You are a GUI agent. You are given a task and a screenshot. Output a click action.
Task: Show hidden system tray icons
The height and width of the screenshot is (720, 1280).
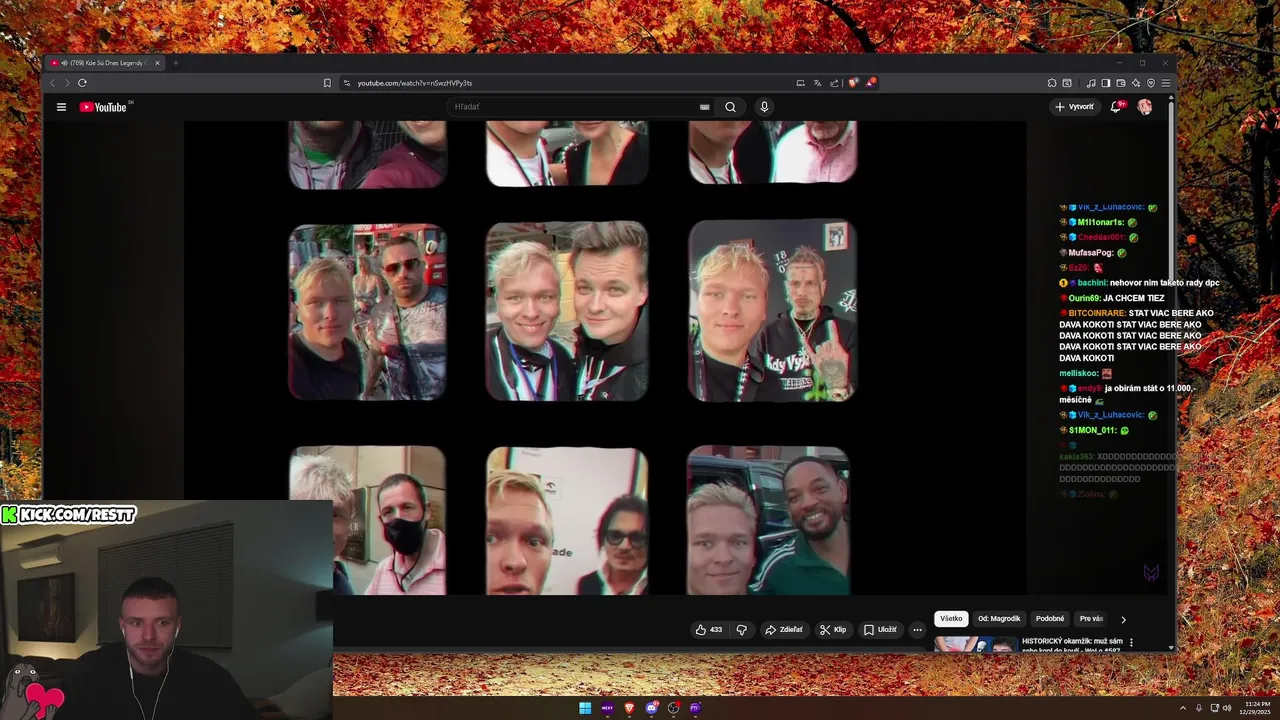[x=1183, y=708]
